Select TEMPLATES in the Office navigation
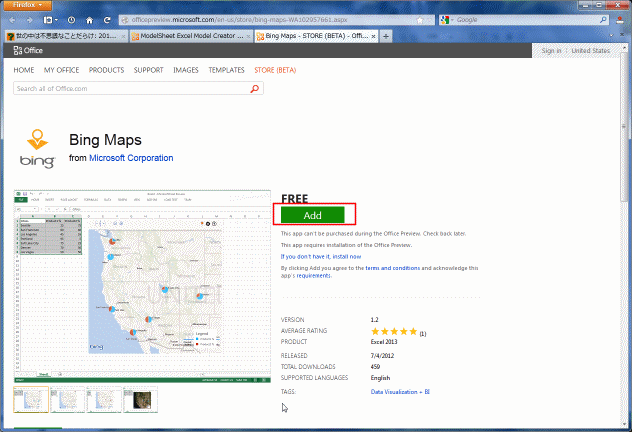The image size is (632, 432). (226, 71)
